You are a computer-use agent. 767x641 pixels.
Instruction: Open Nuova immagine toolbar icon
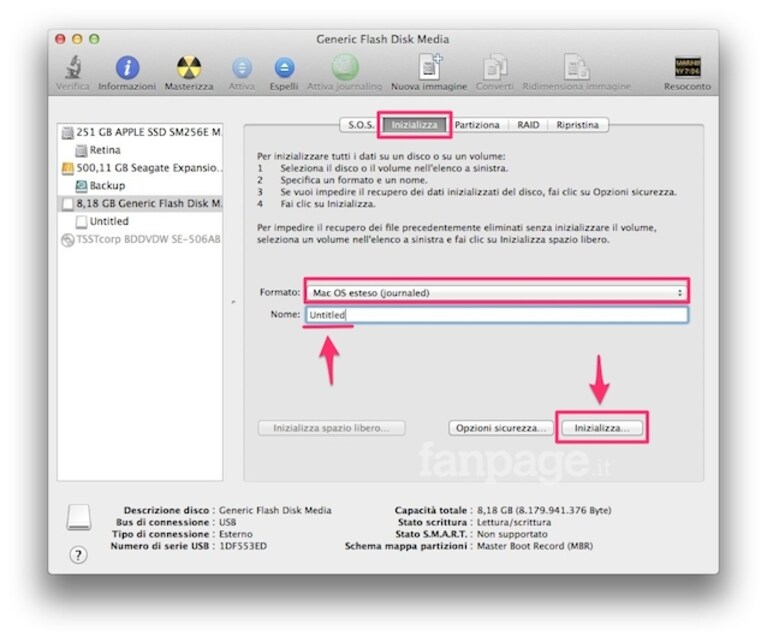click(429, 67)
